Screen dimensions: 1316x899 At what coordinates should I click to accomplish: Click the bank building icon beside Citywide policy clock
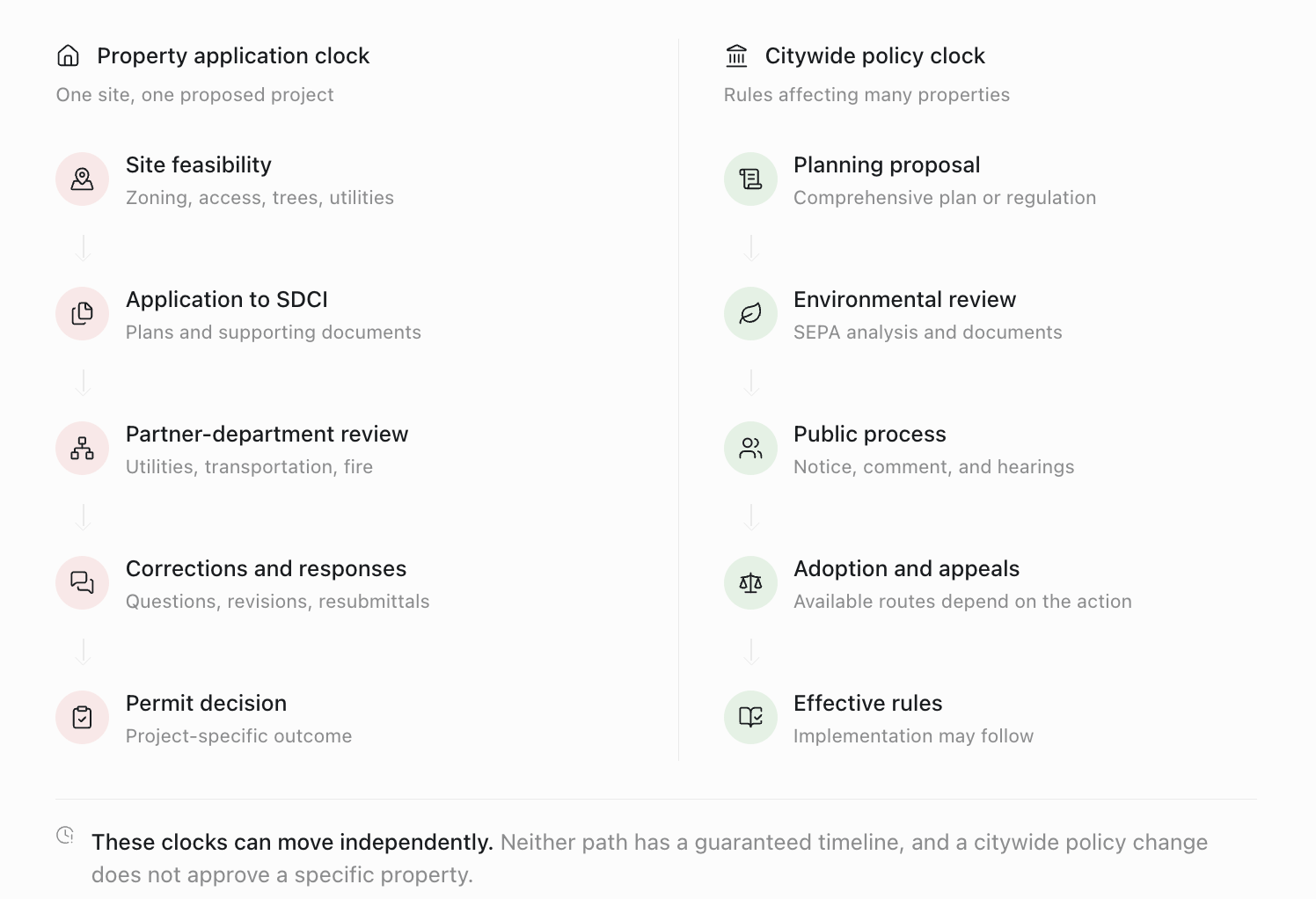coord(736,55)
